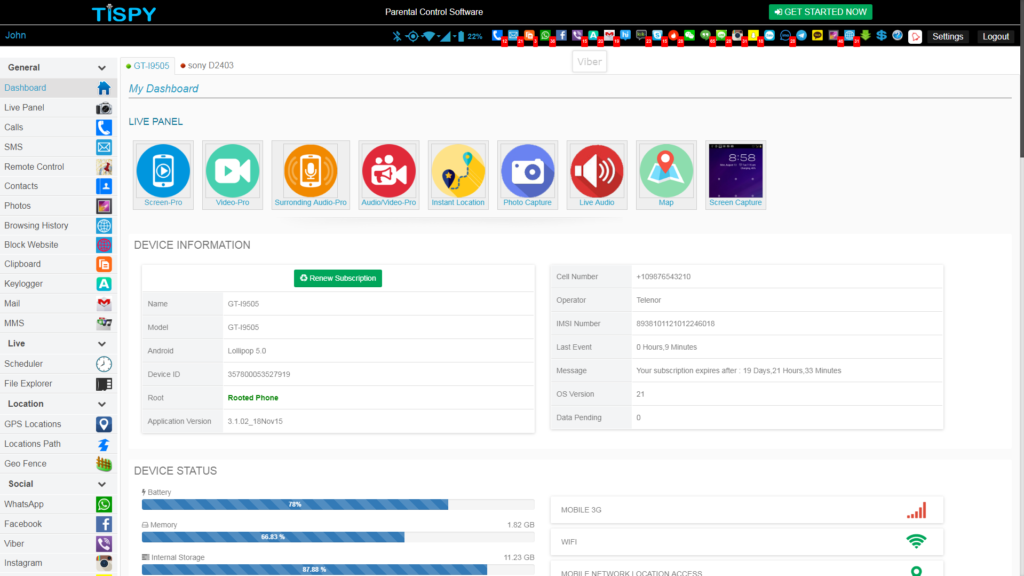Viewport: 1024px width, 576px height.
Task: Launch the Video-Pro live feature
Action: pyautogui.click(x=232, y=170)
